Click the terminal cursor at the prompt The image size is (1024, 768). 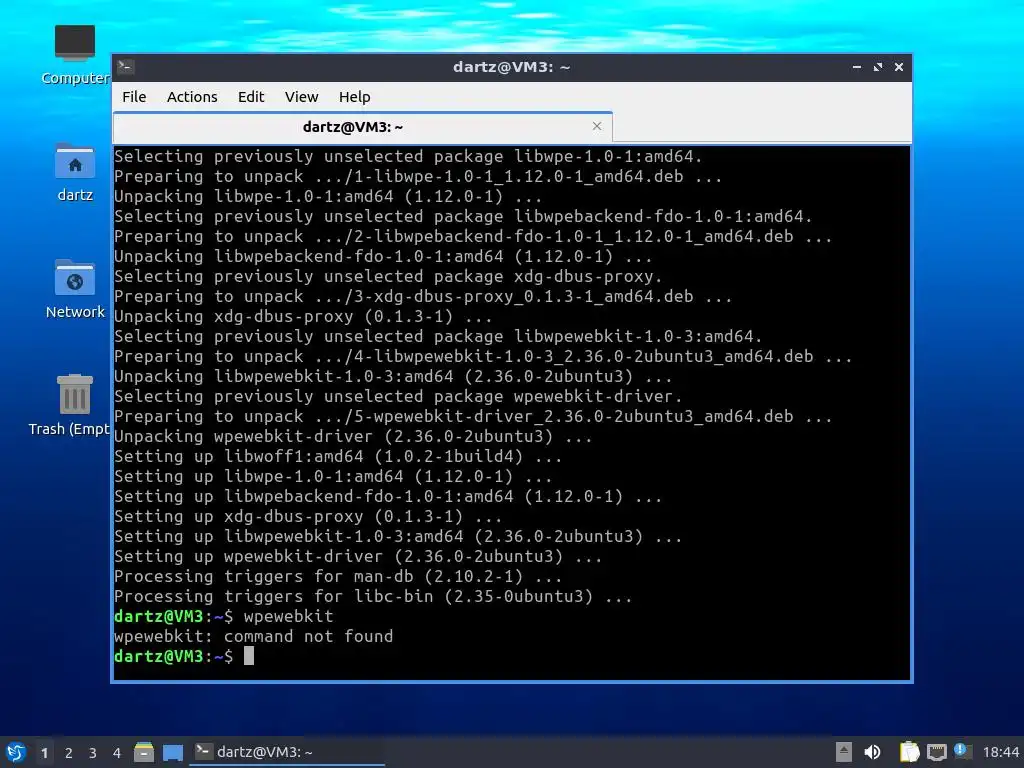pos(249,656)
